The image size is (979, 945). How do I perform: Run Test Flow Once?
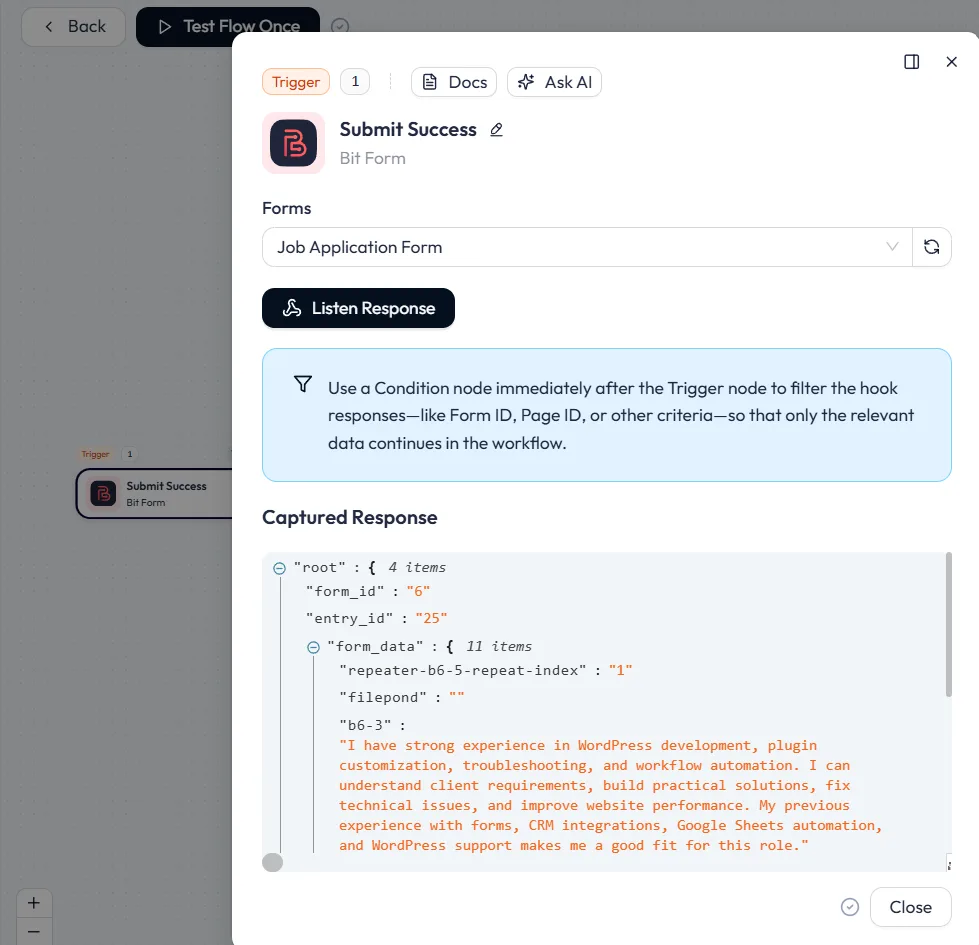(x=228, y=26)
